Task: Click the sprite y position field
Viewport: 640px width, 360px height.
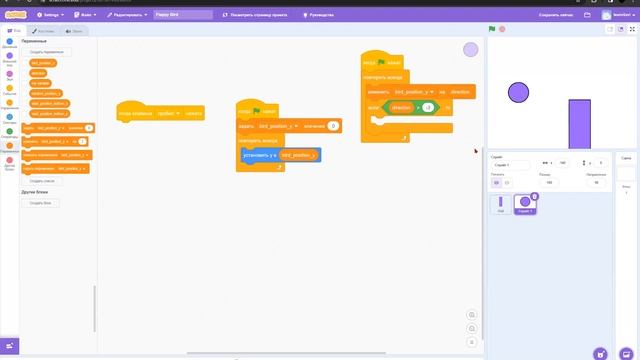Action: pyautogui.click(x=600, y=163)
